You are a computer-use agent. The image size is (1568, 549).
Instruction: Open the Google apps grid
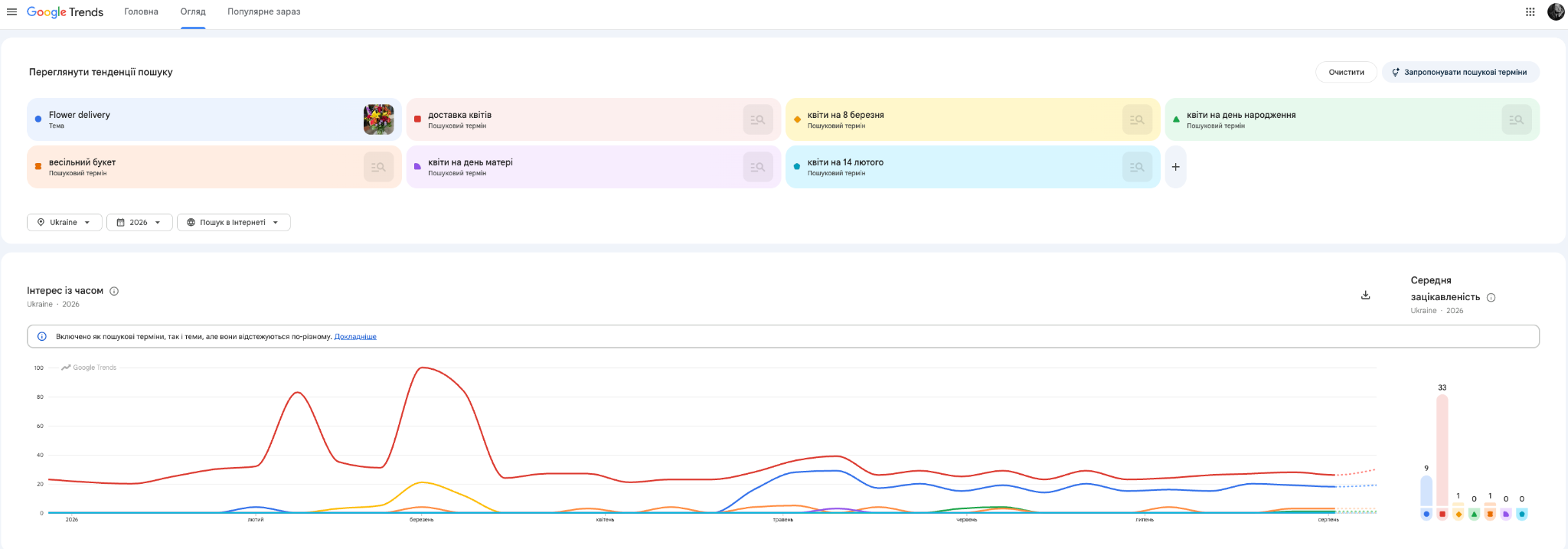(x=1530, y=11)
